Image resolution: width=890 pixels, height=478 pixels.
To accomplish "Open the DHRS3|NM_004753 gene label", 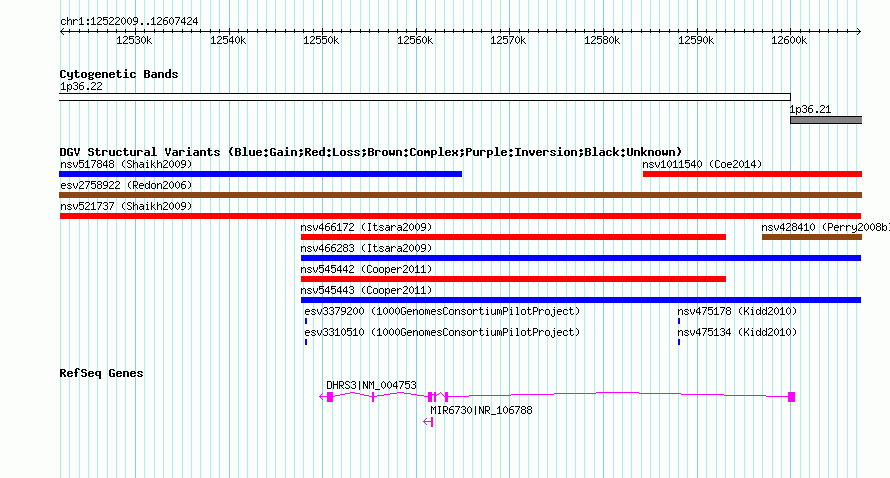I will pos(371,385).
